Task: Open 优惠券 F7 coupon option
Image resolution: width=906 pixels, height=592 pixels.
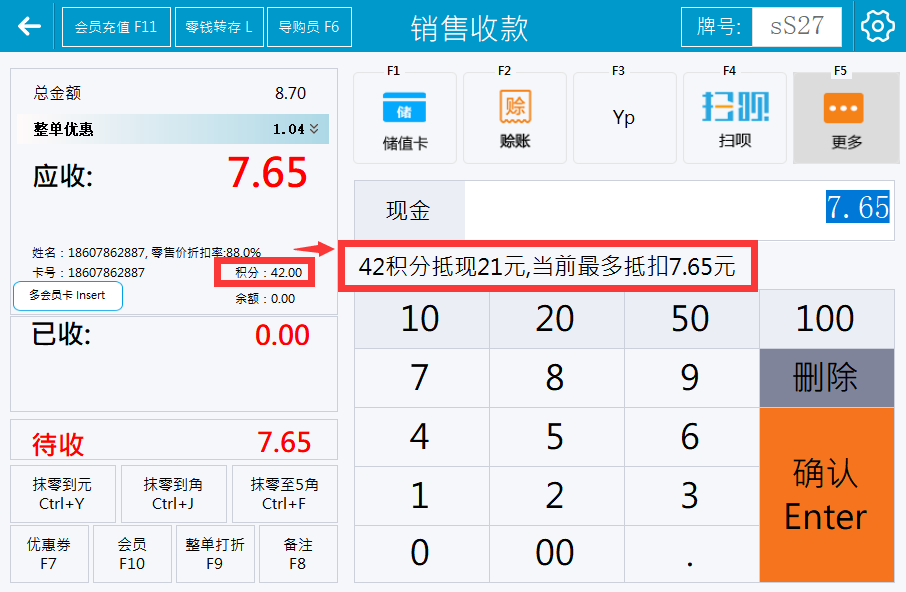Action: (49, 554)
